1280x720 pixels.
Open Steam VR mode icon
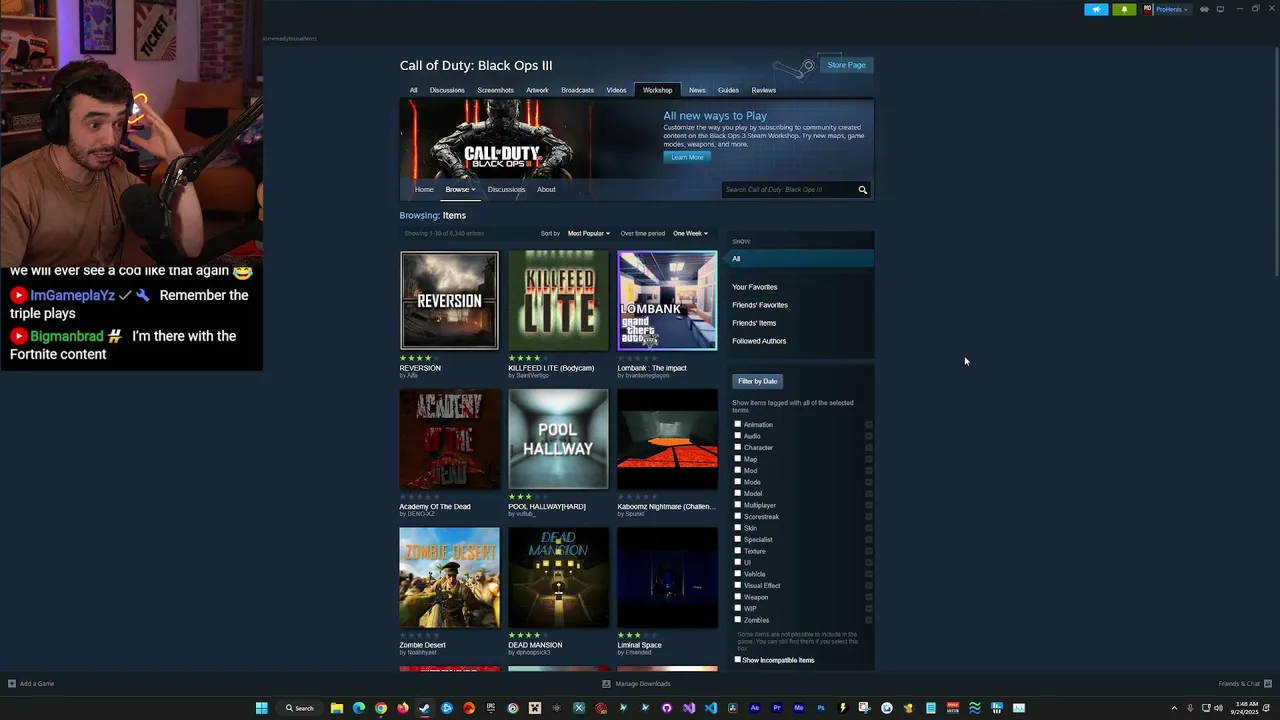1204,9
